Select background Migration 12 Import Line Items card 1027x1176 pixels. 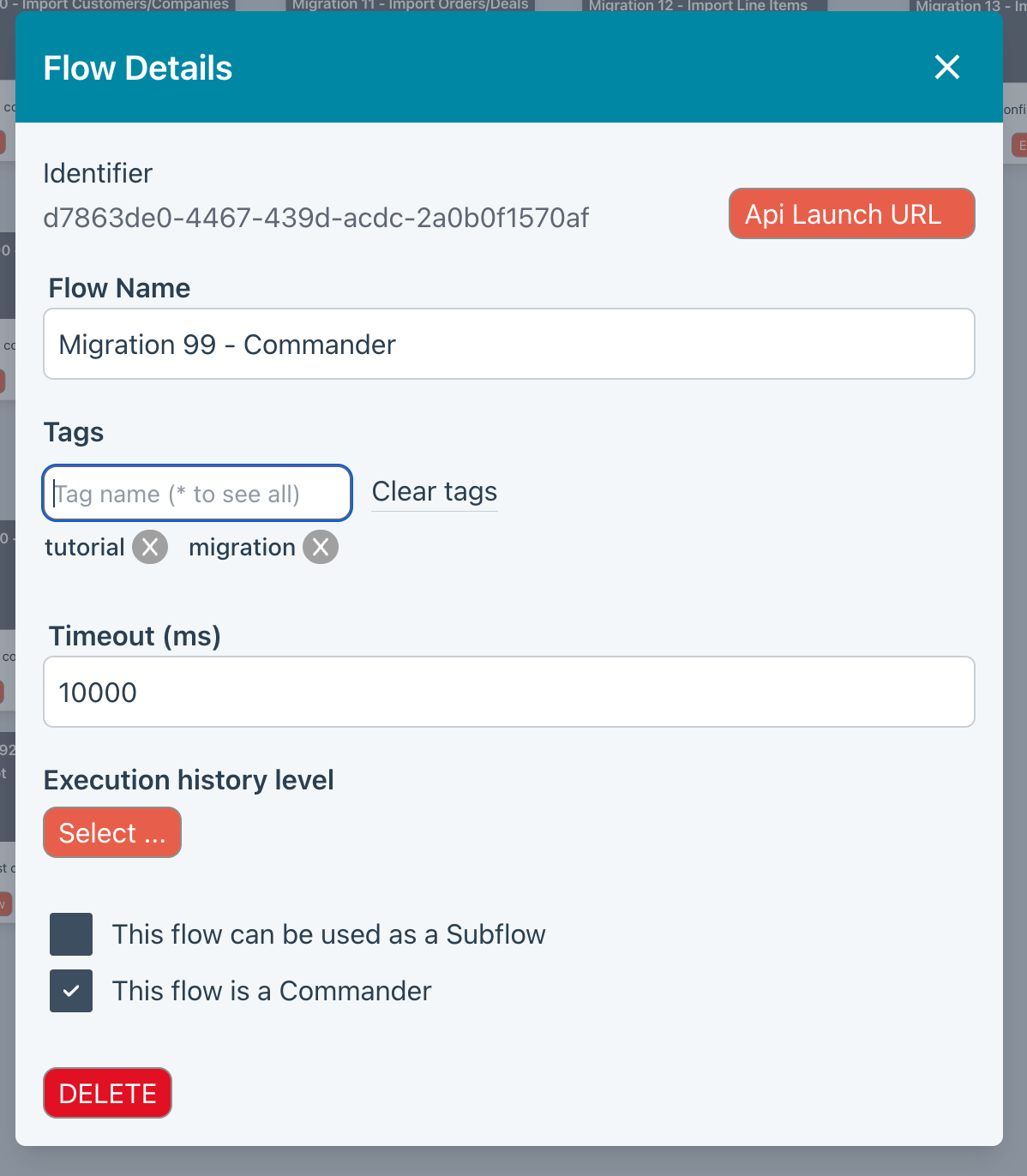click(x=698, y=5)
